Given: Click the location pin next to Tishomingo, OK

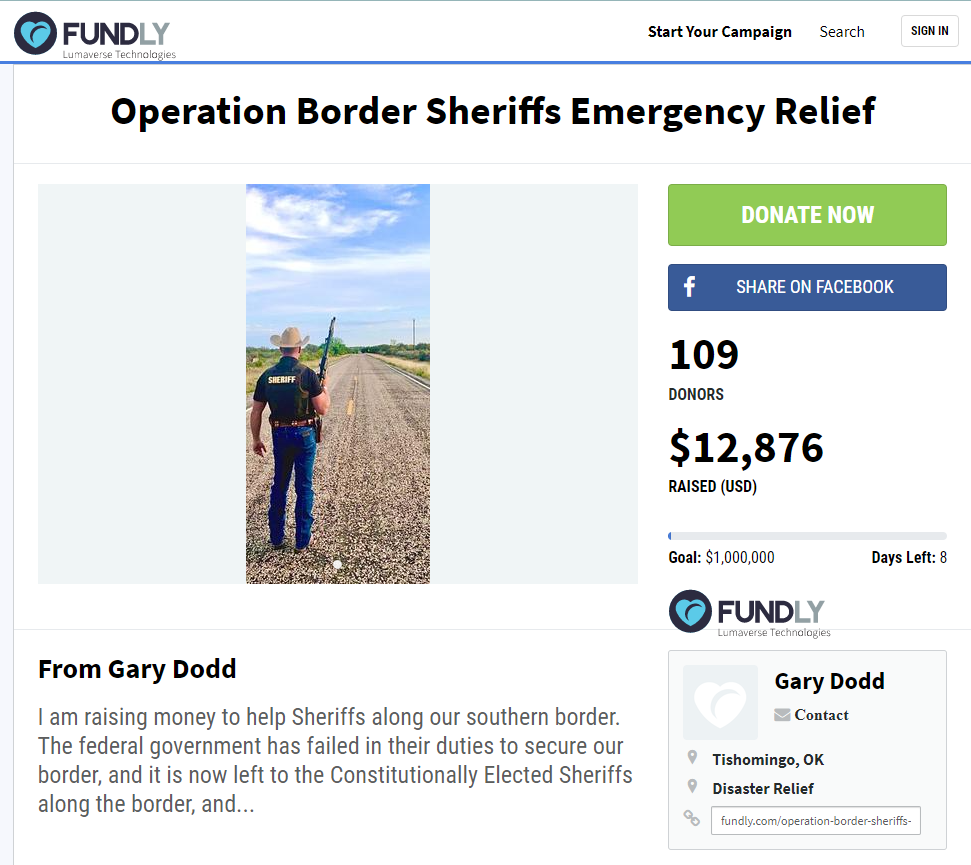Looking at the screenshot, I should (x=692, y=757).
